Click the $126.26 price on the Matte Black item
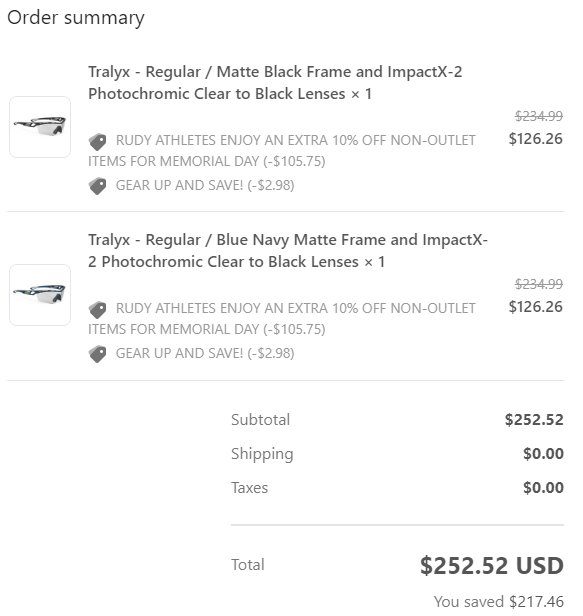 535,139
